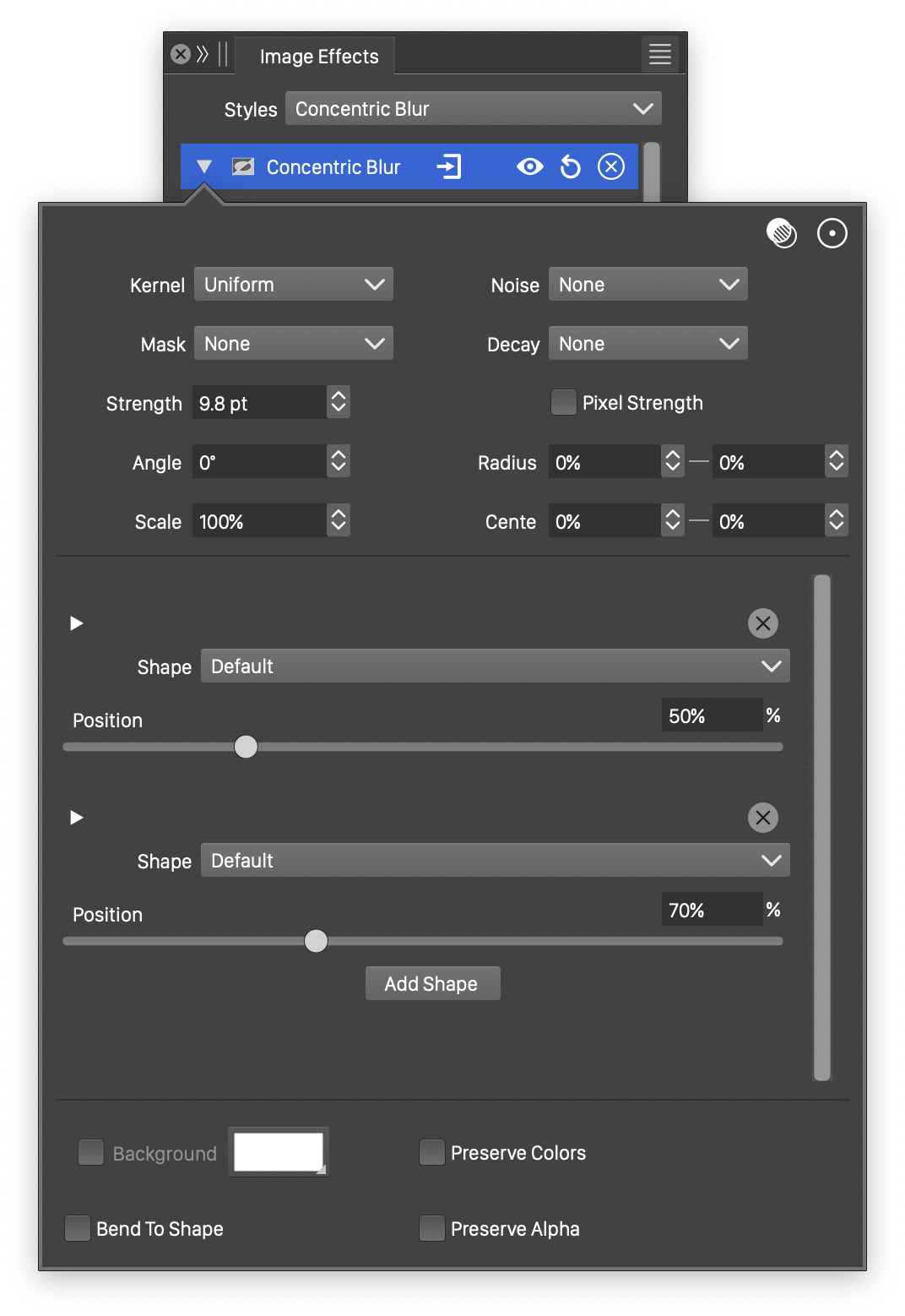Enable the Preserve Colors checkbox
905x1316 pixels.
[432, 1153]
